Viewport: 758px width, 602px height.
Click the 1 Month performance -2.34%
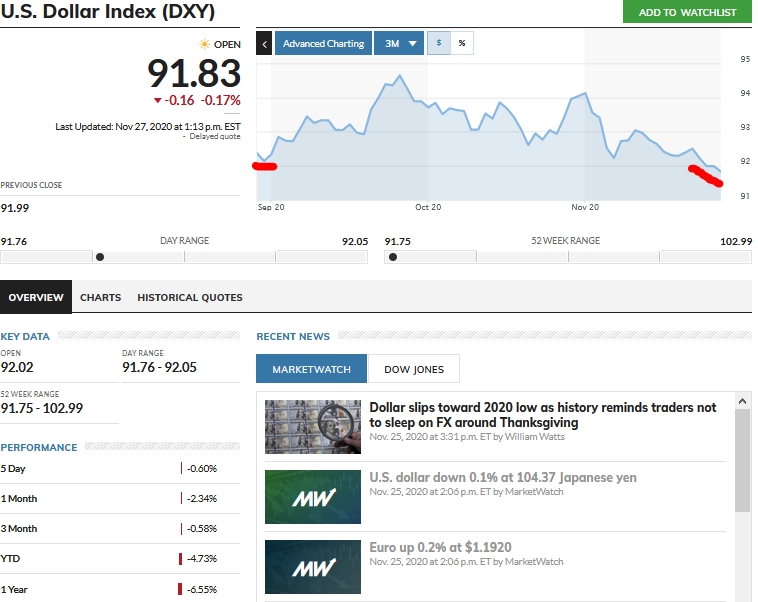(x=202, y=499)
